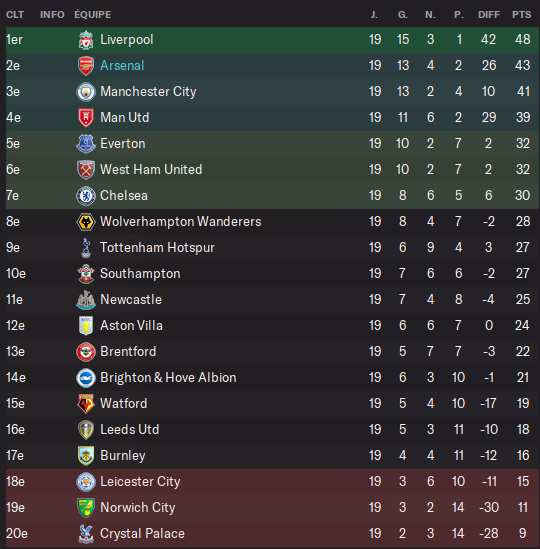Click the Tottenham Hotspur cockerel crest
This screenshot has width=540, height=549.
tap(86, 248)
